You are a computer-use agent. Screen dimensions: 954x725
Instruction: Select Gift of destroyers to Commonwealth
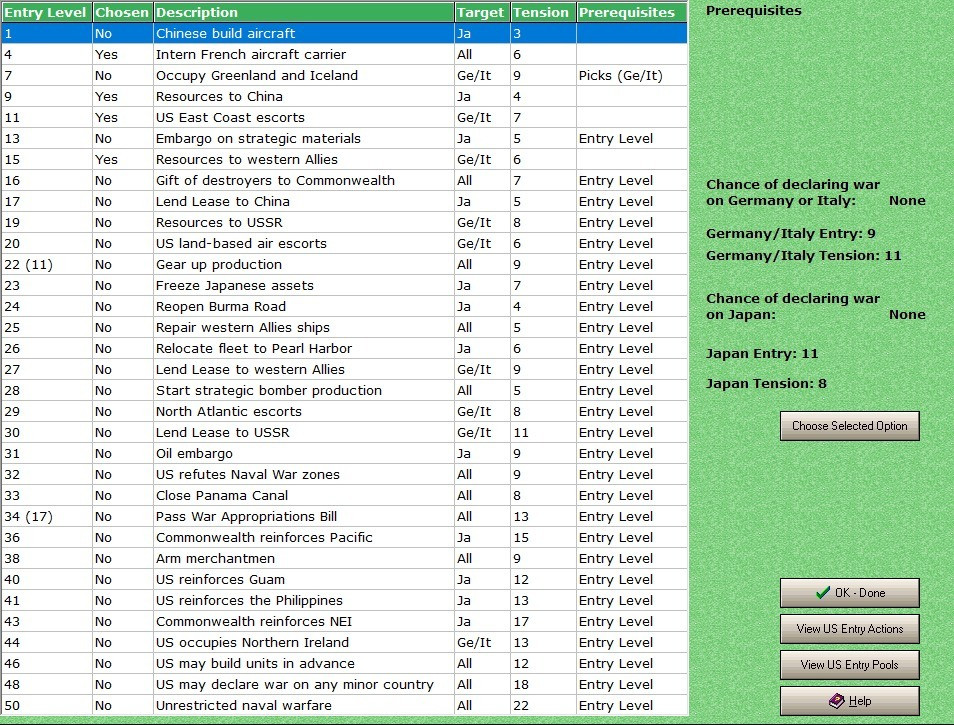point(344,181)
